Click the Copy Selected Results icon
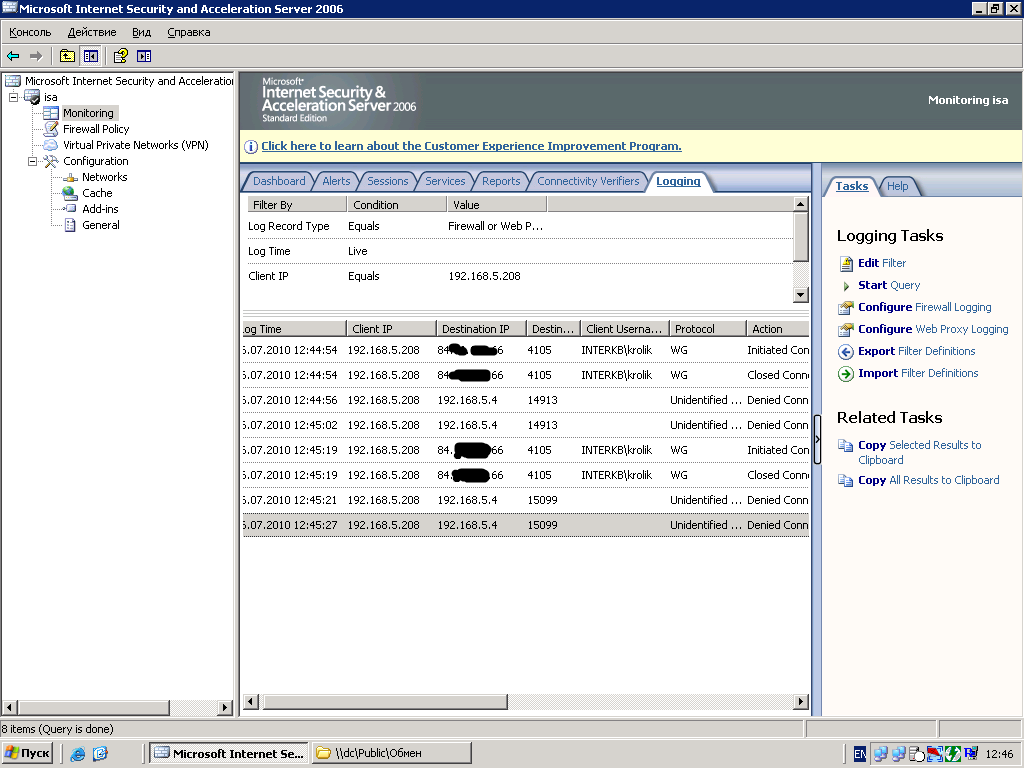This screenshot has width=1024, height=768. [846, 445]
